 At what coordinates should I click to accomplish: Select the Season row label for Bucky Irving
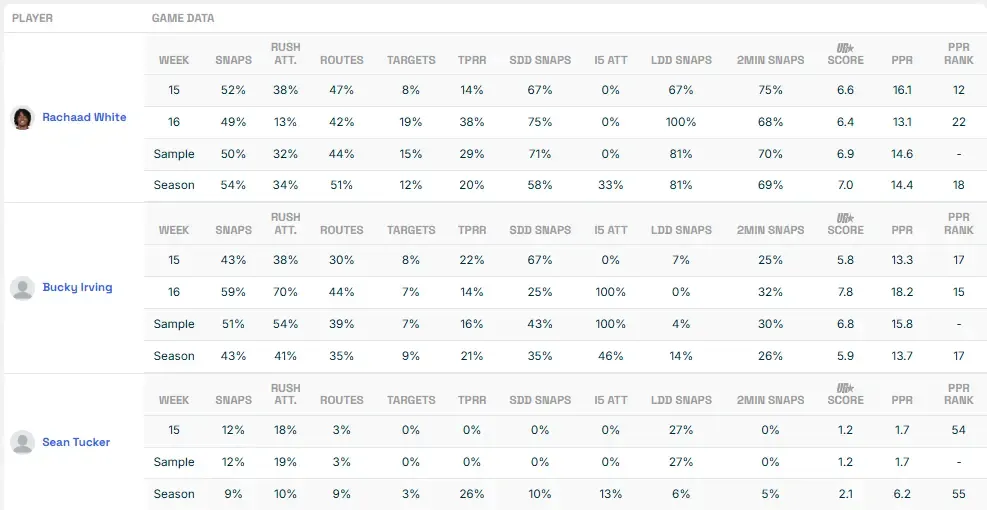click(174, 356)
